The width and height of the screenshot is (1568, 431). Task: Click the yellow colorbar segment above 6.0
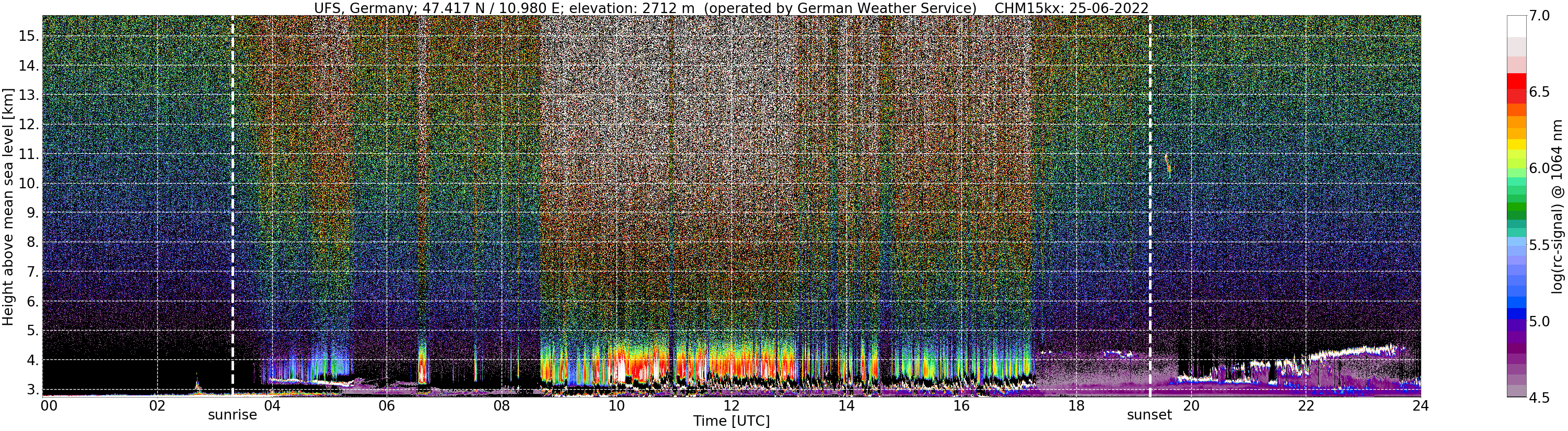click(1516, 144)
